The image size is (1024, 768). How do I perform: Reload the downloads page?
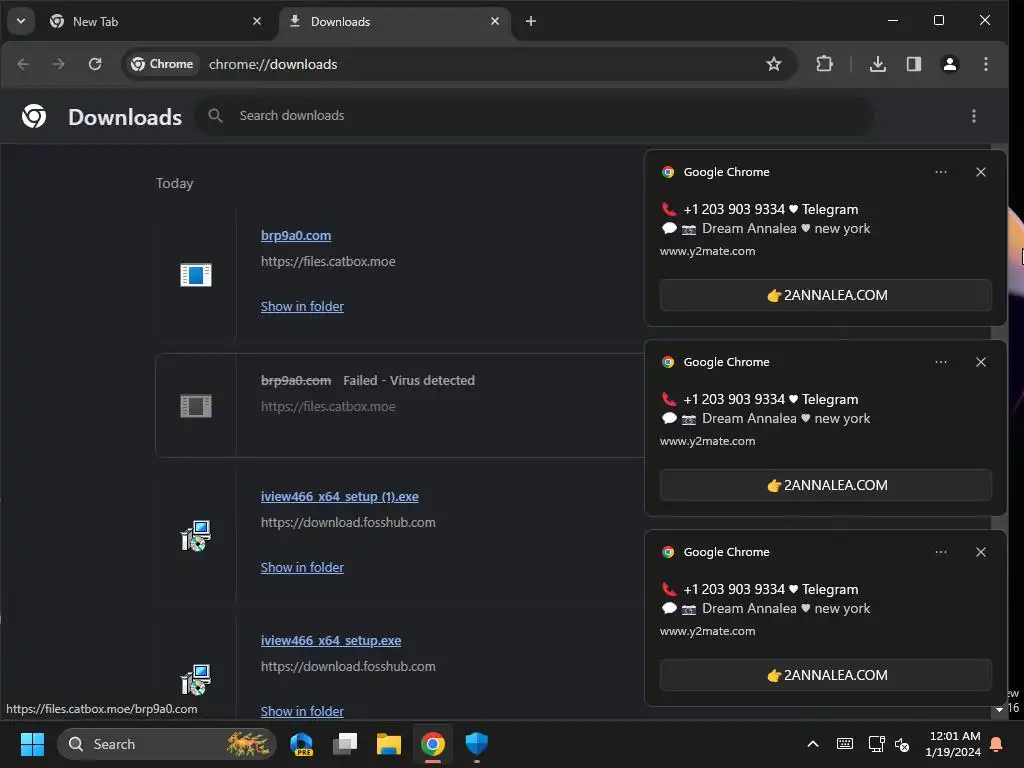[x=95, y=64]
